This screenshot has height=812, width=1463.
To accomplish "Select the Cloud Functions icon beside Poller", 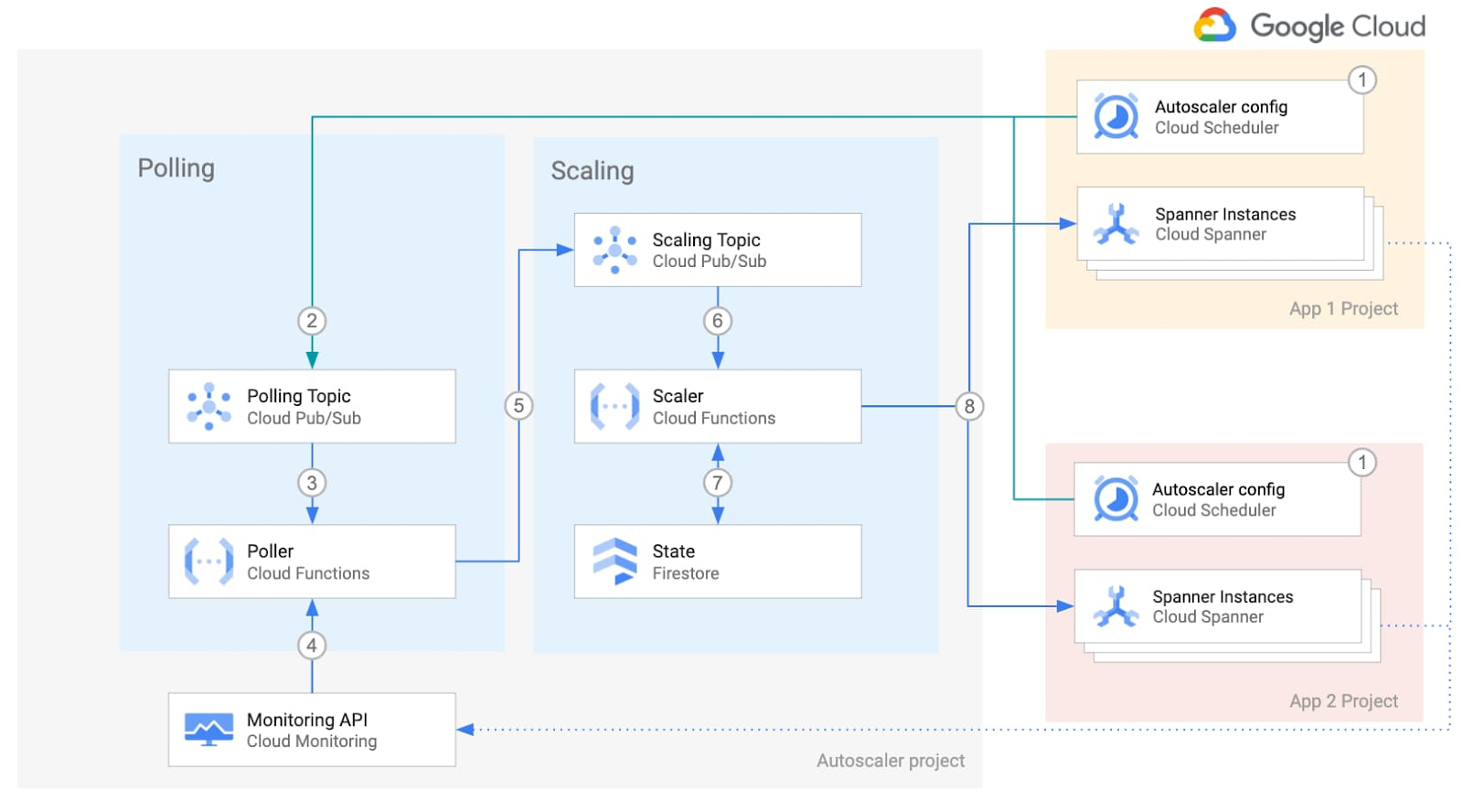I will click(x=209, y=561).
